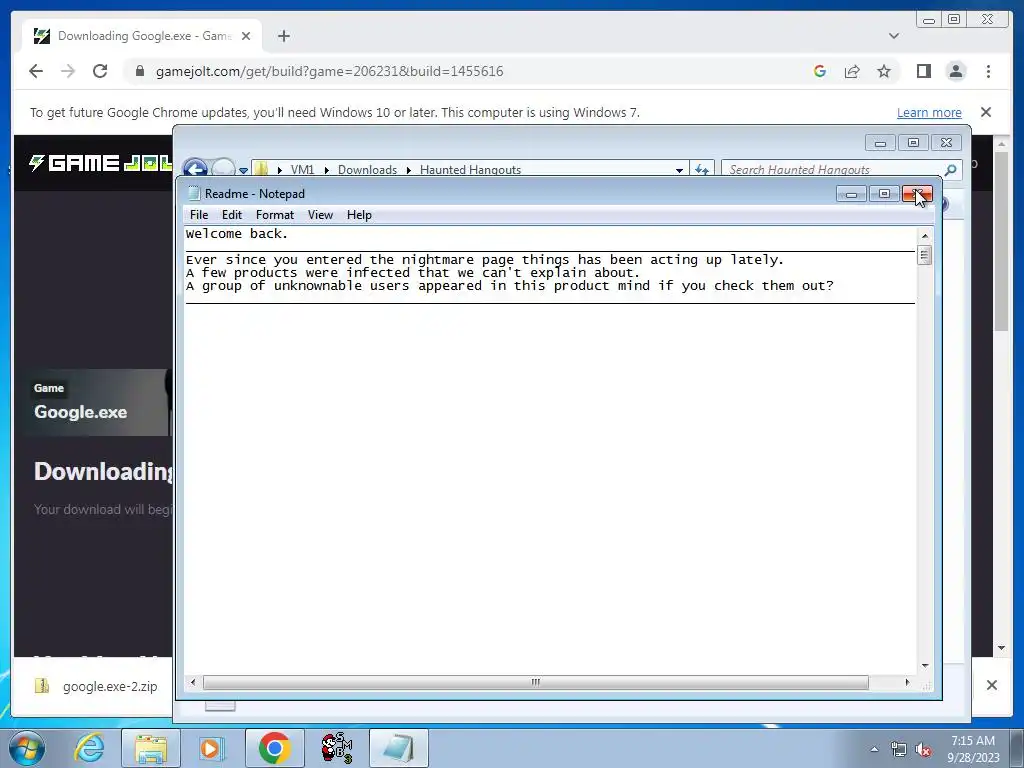Open the Windows Start menu
1024x768 pixels.
(26, 748)
